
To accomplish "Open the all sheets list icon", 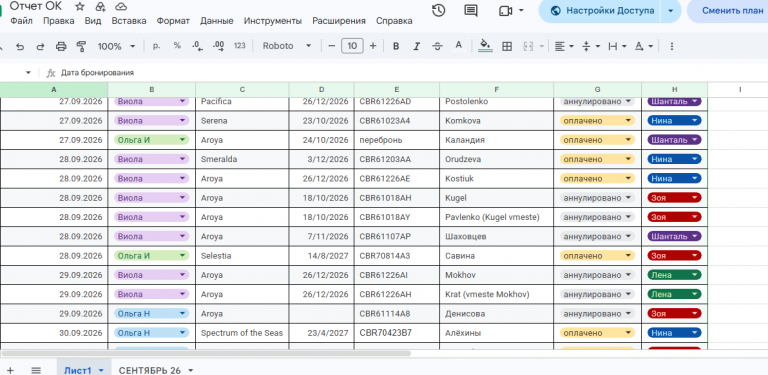I will [36, 370].
